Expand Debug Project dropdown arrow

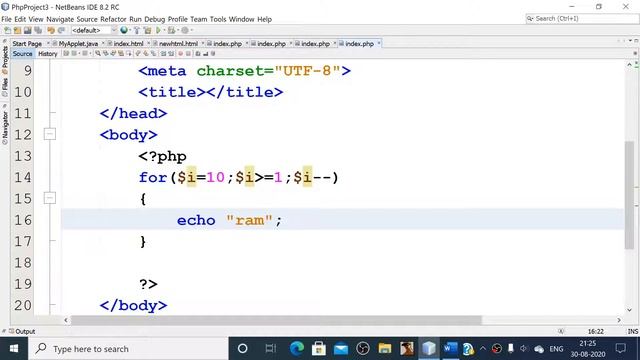coord(178,30)
